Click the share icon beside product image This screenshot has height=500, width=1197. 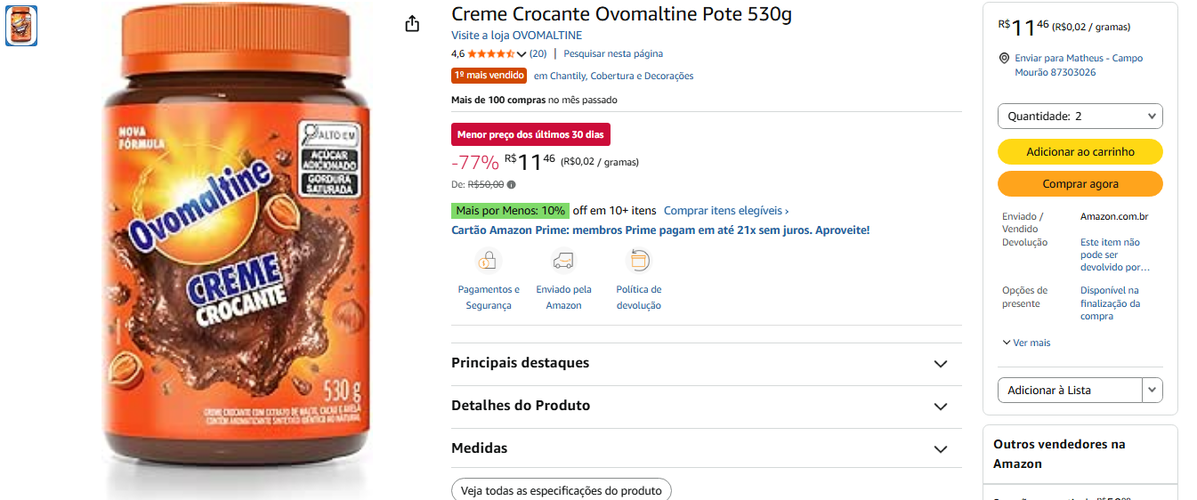pos(412,24)
